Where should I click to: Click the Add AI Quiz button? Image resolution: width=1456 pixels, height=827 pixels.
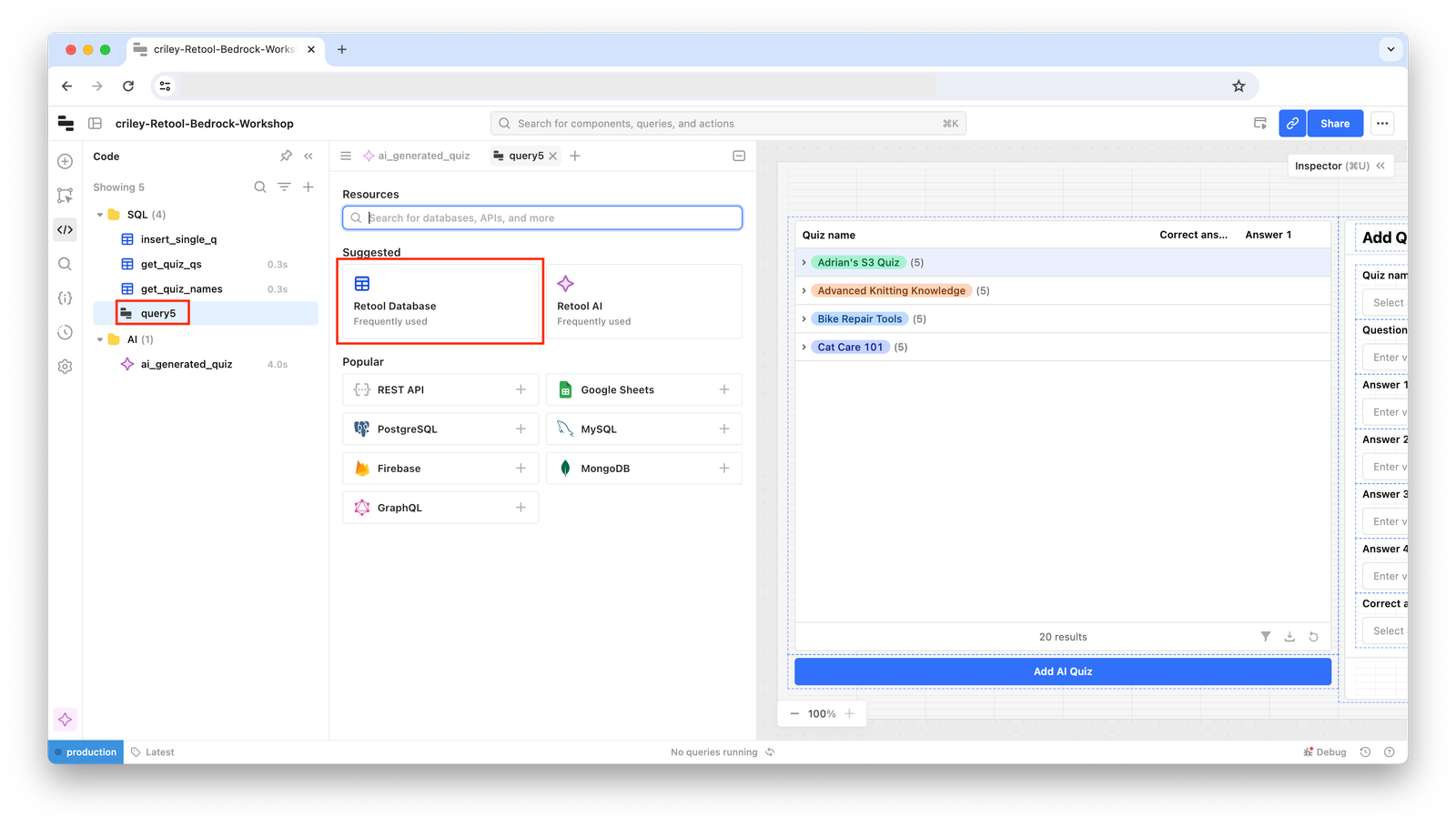[x=1063, y=671]
